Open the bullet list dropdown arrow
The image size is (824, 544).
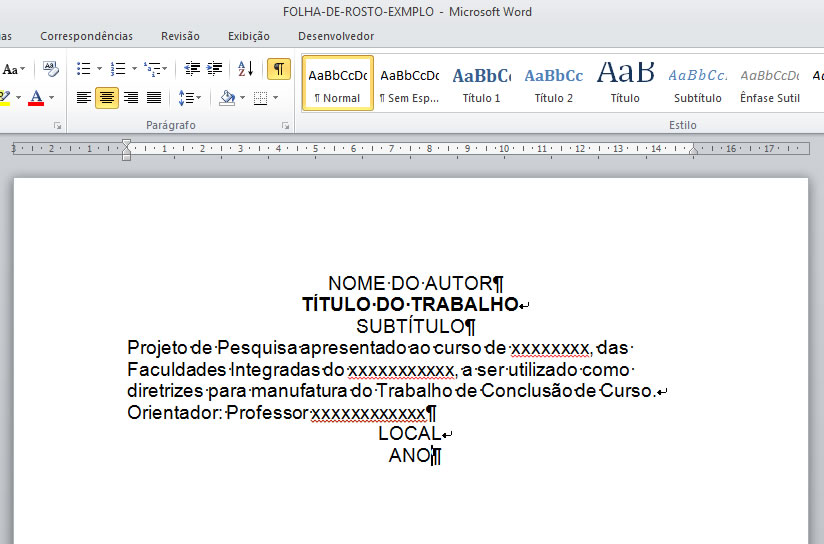click(99, 69)
